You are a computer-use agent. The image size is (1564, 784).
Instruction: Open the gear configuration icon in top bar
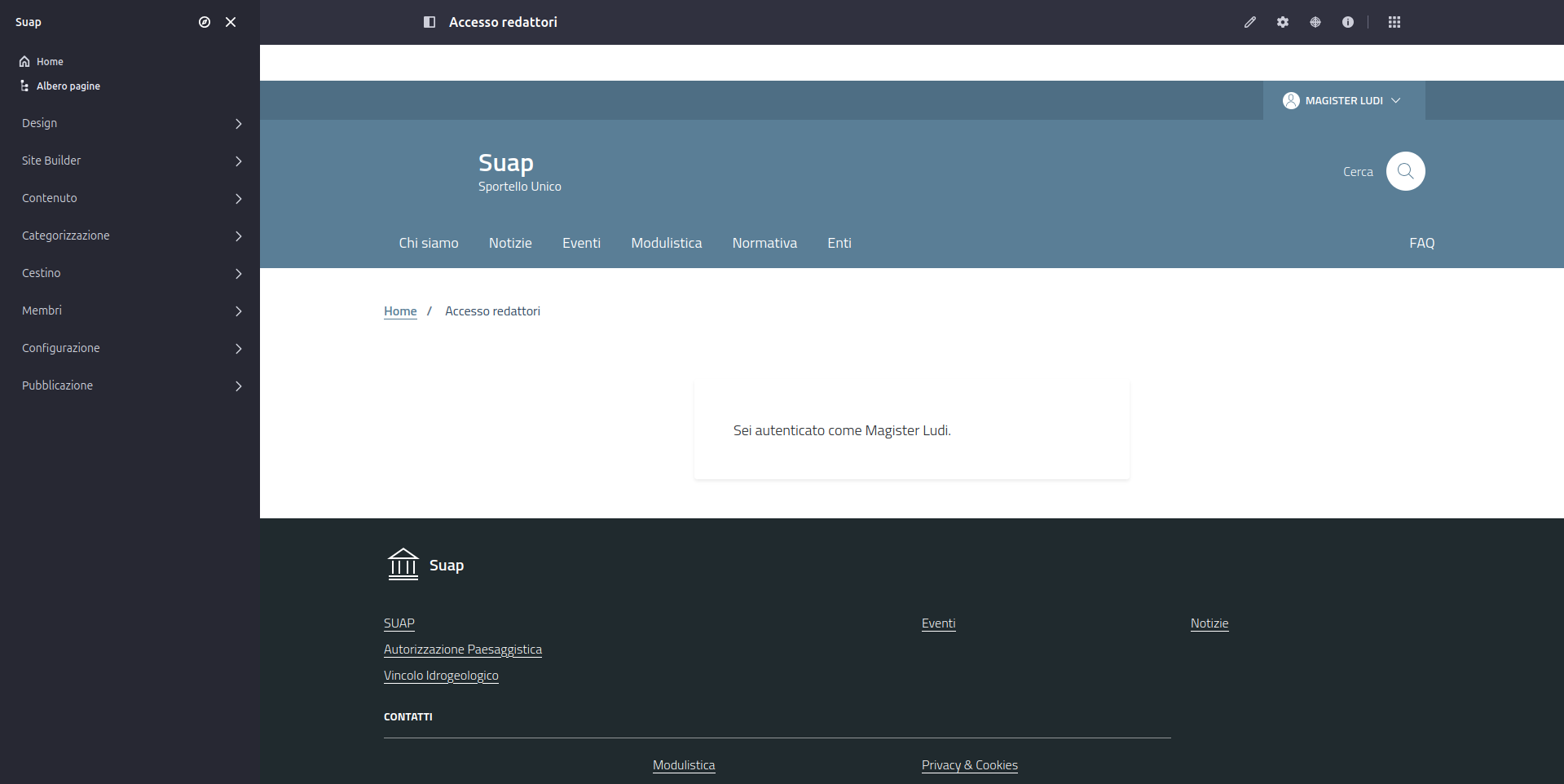(1283, 22)
